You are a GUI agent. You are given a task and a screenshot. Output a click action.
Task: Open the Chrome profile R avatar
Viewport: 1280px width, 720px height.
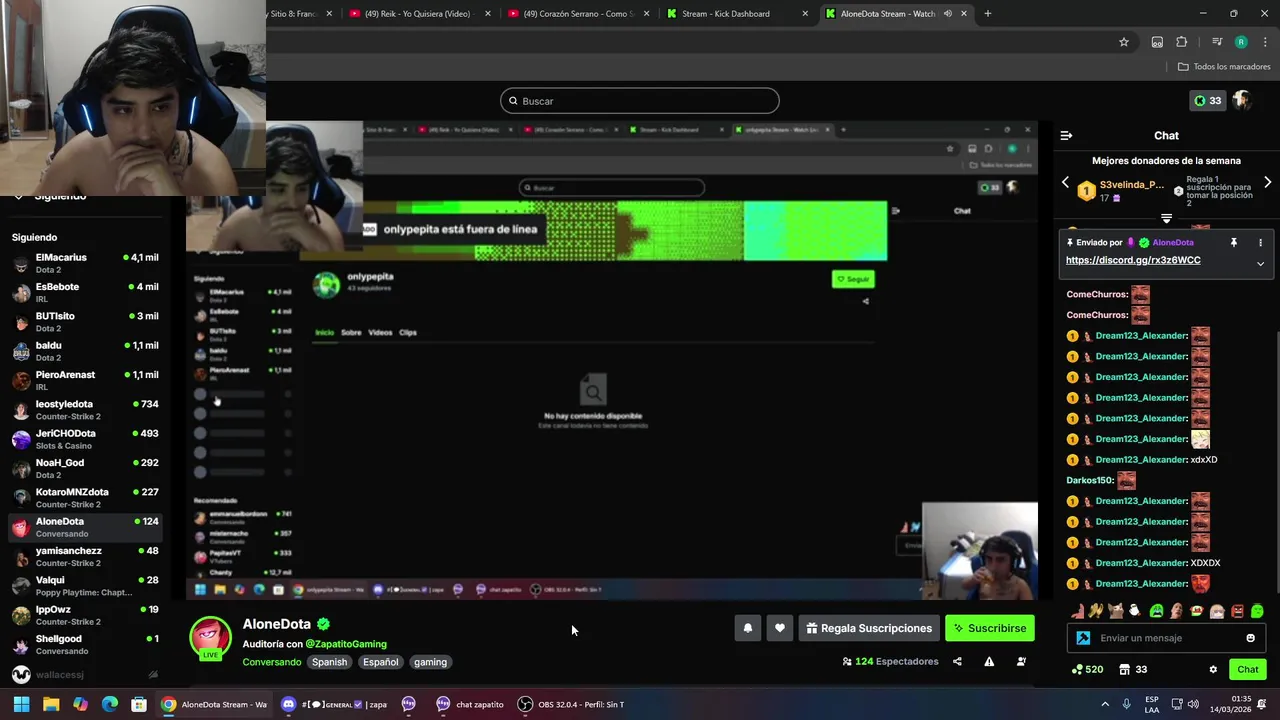[x=1241, y=42]
